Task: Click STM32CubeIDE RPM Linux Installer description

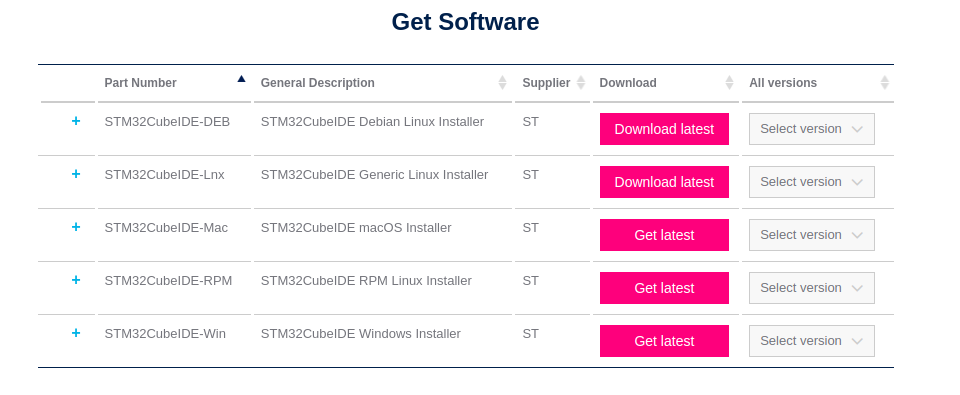Action: 366,280
